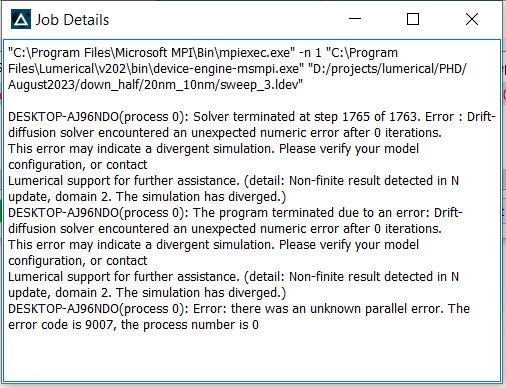This screenshot has width=506, height=388.
Task: Close the Job Details window
Action: [472, 19]
